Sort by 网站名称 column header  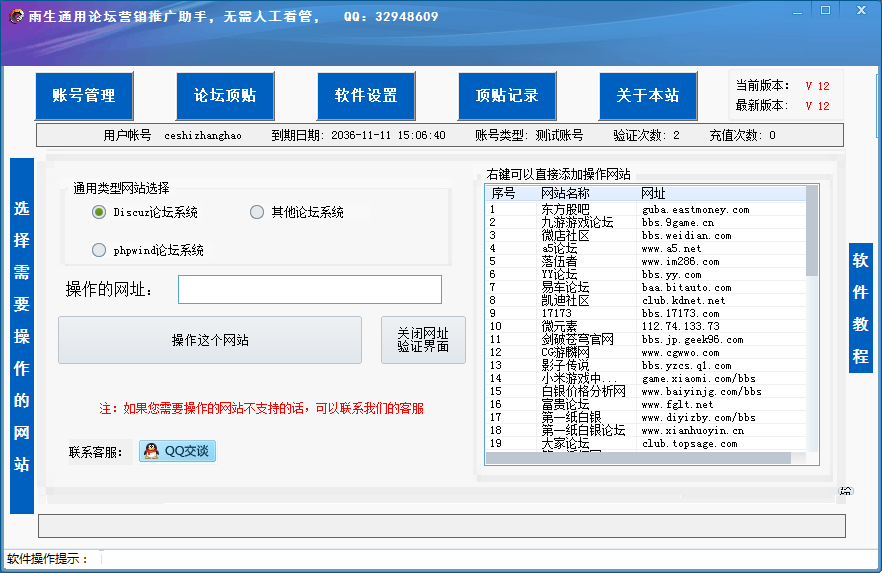tap(566, 193)
